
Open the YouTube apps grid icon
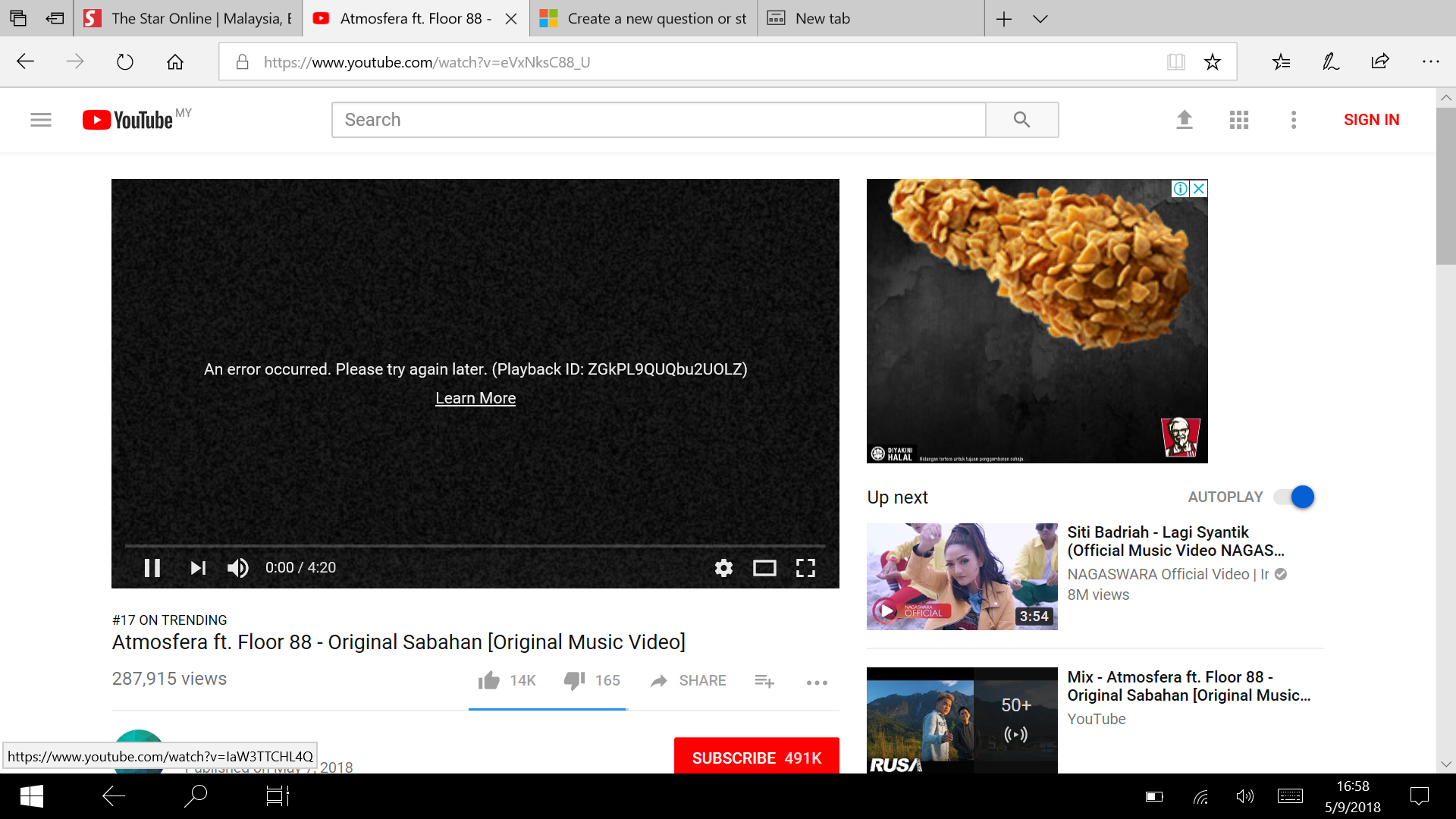[1239, 120]
